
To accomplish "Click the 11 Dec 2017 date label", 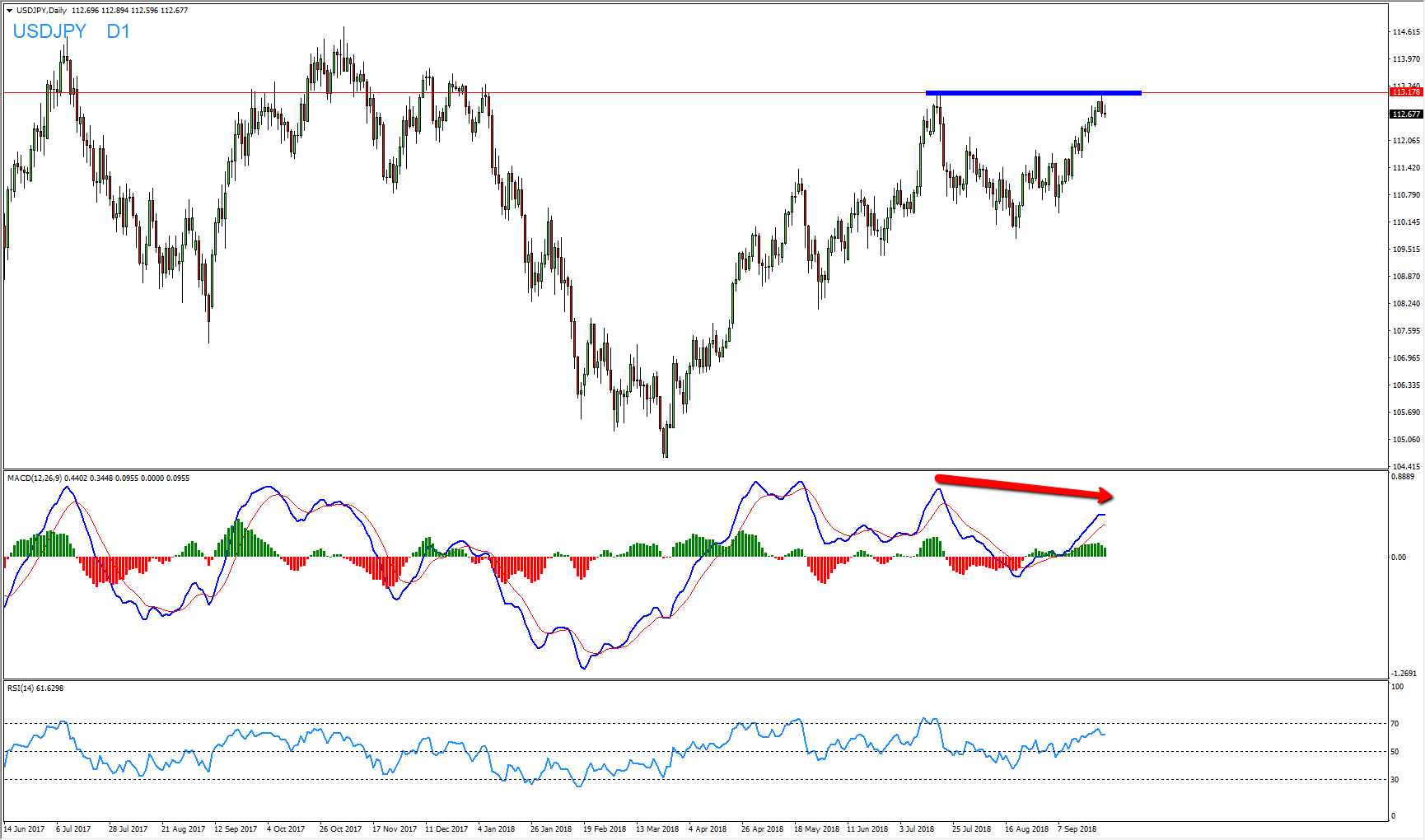I will tap(446, 829).
